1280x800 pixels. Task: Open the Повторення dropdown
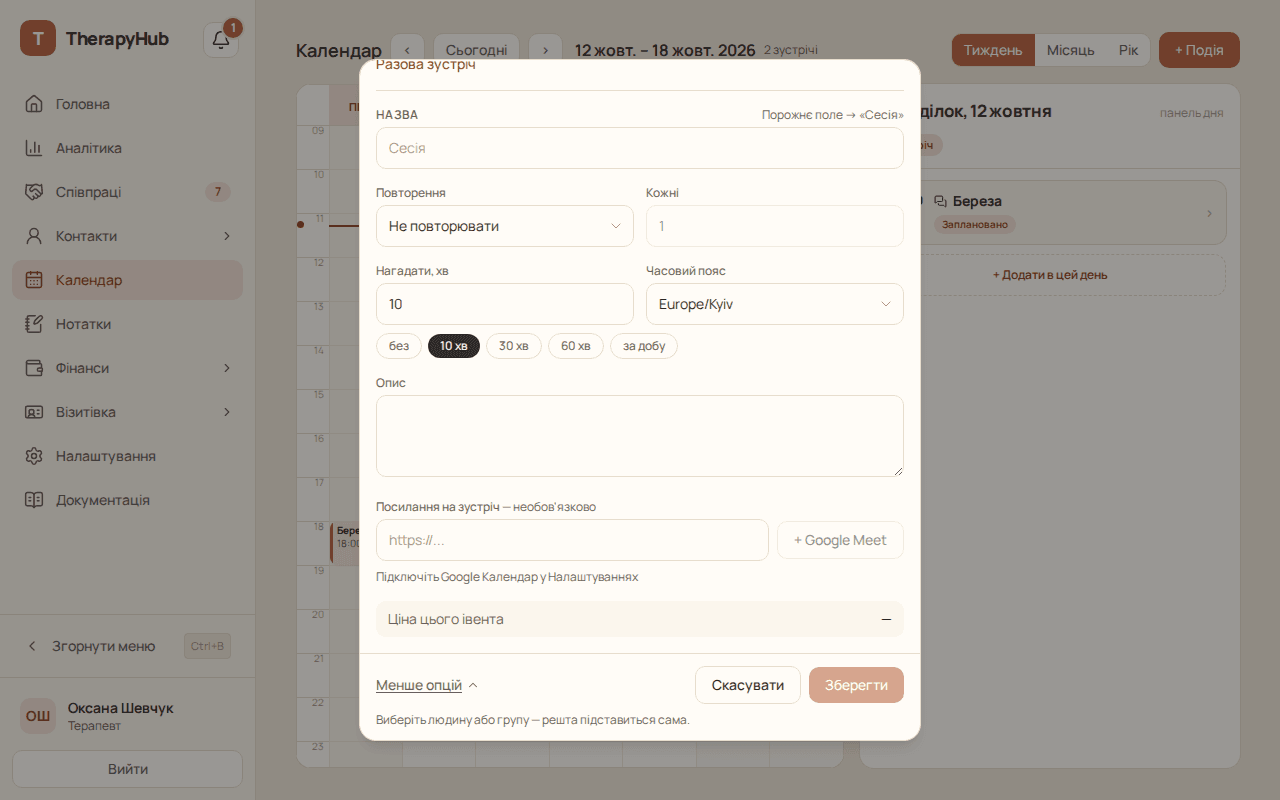(x=505, y=226)
